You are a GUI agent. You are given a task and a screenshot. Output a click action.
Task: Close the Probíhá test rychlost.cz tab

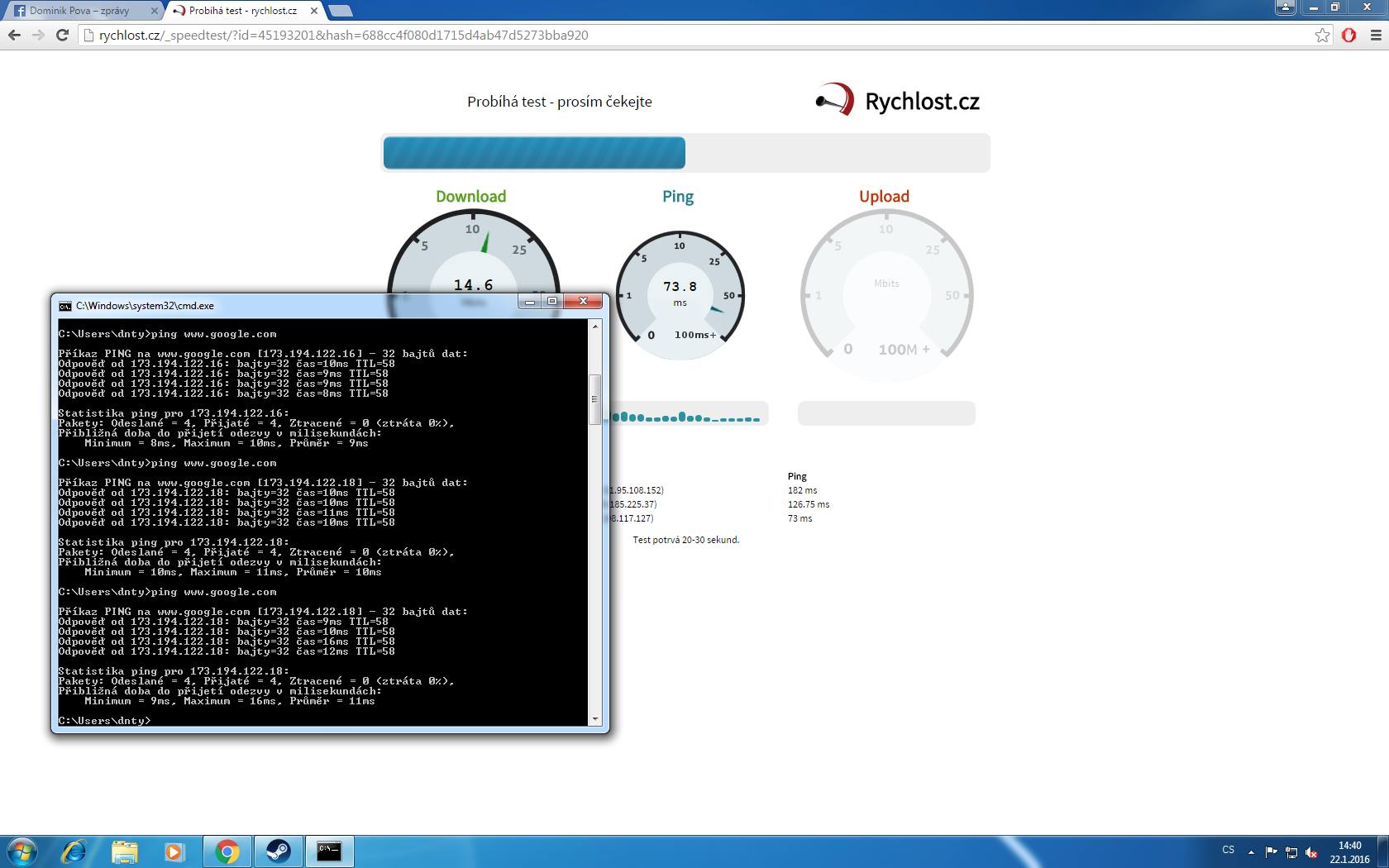pos(314,11)
